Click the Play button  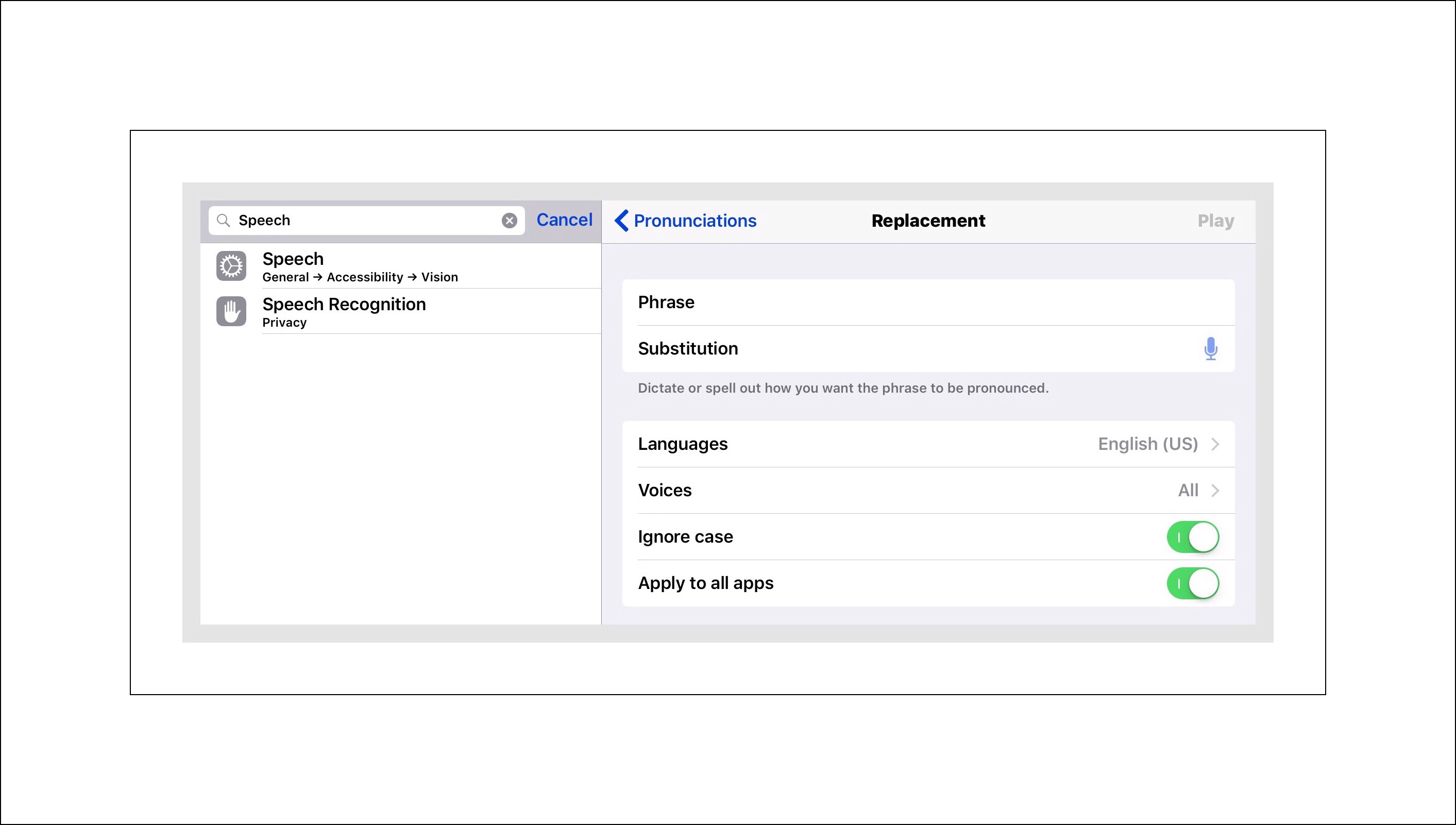coord(1215,221)
